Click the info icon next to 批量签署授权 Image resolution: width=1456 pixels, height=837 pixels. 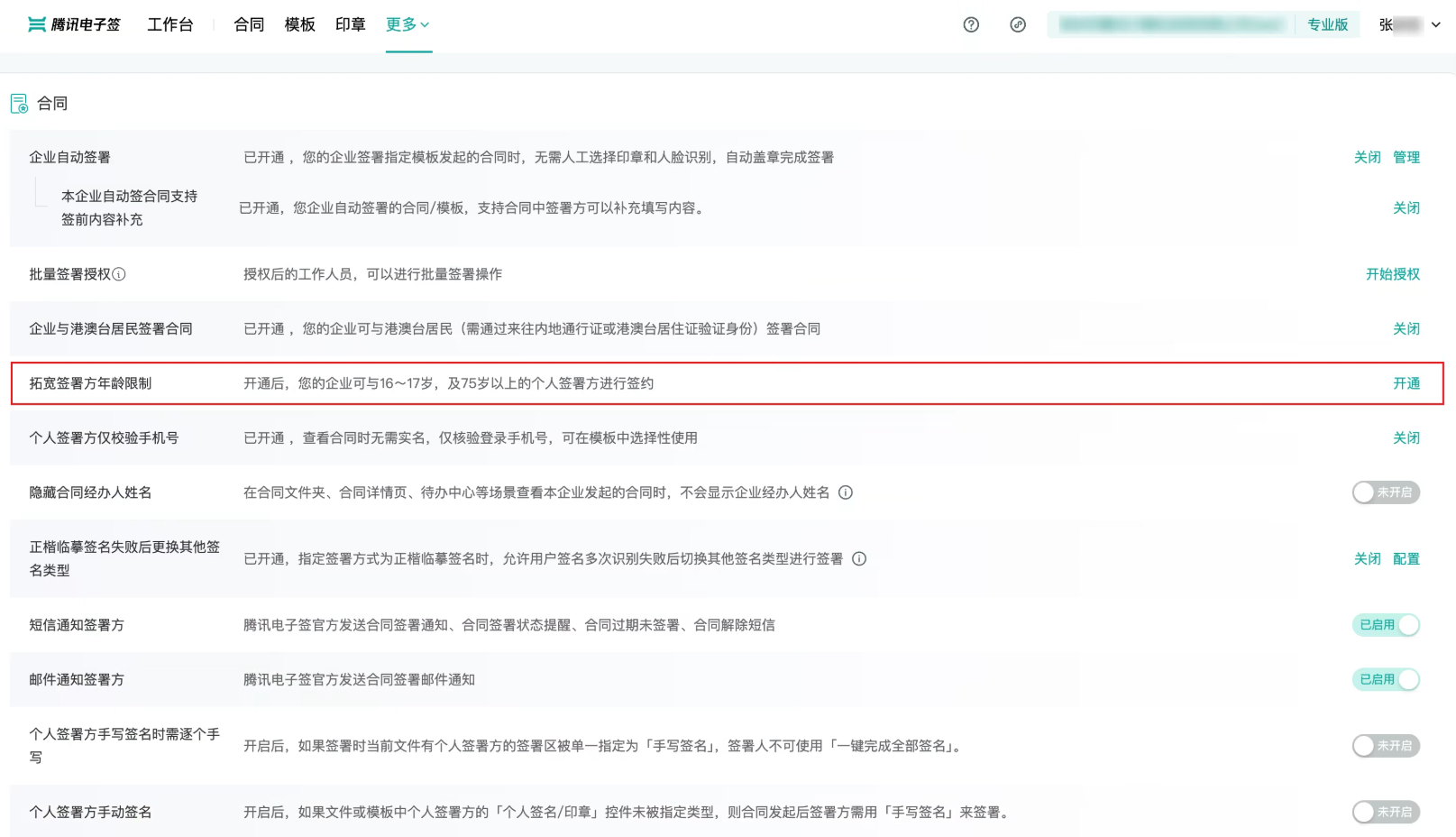point(120,274)
